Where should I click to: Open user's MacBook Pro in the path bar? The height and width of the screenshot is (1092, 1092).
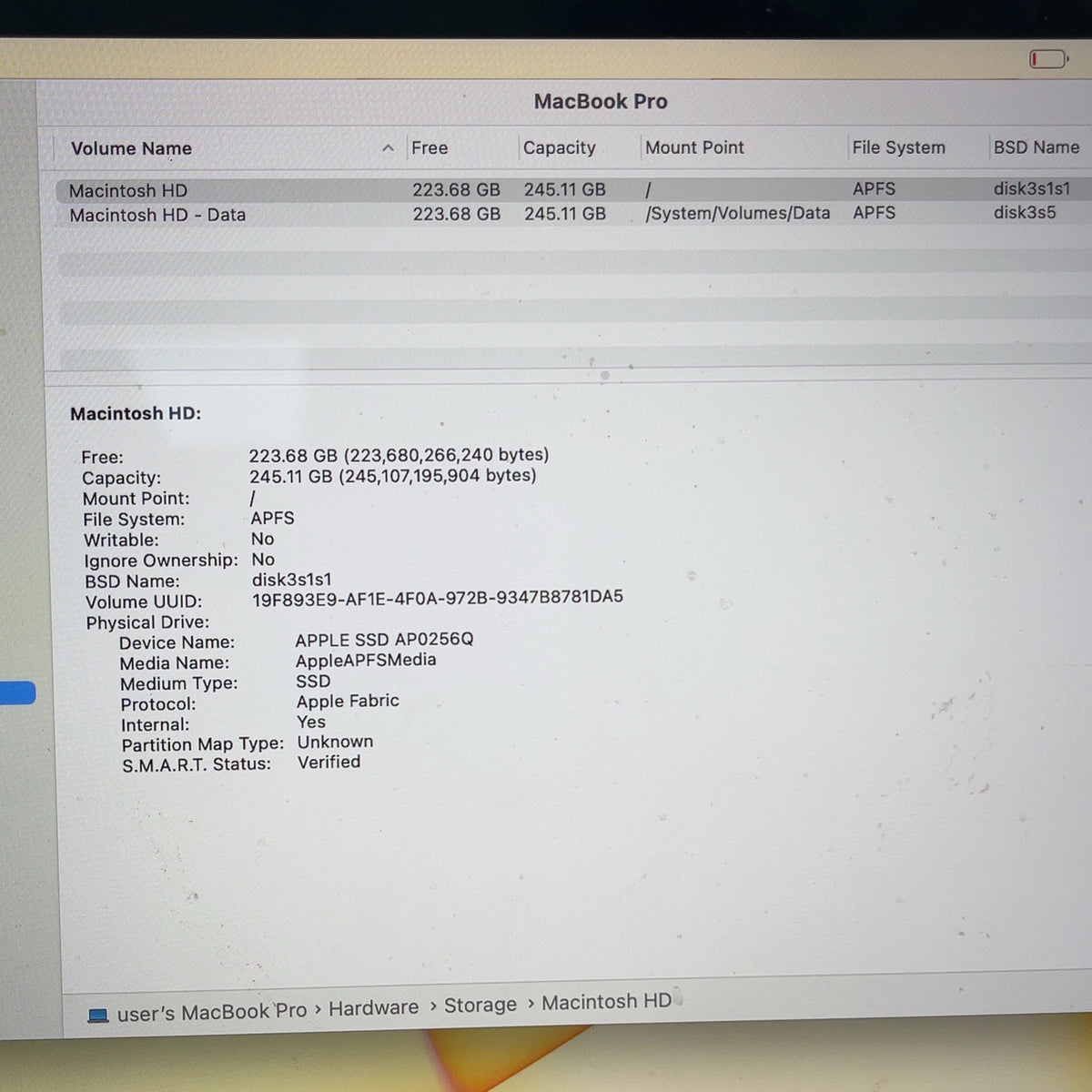click(x=212, y=1012)
